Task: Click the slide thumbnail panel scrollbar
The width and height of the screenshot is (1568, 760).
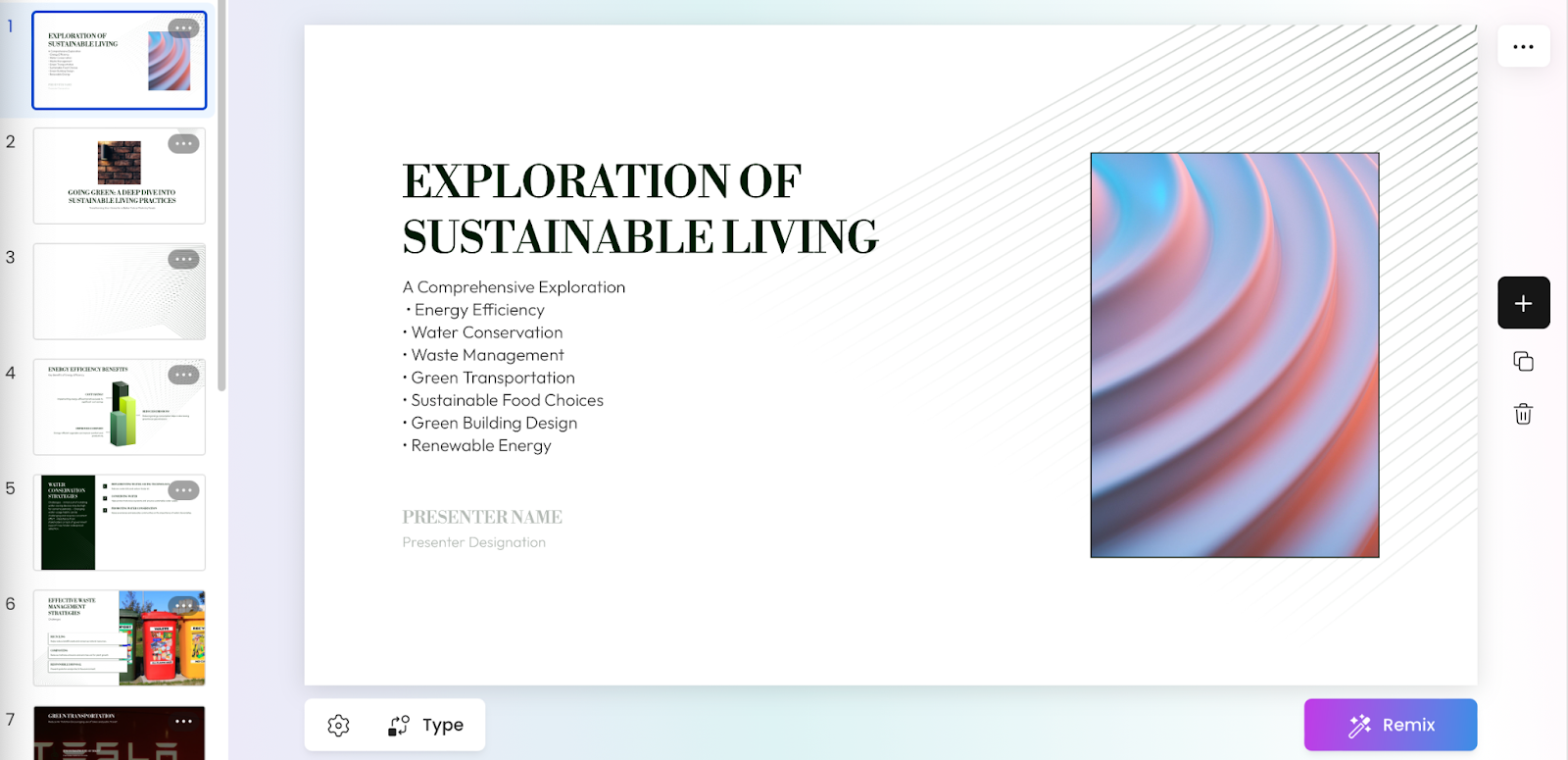Action: coord(222,196)
